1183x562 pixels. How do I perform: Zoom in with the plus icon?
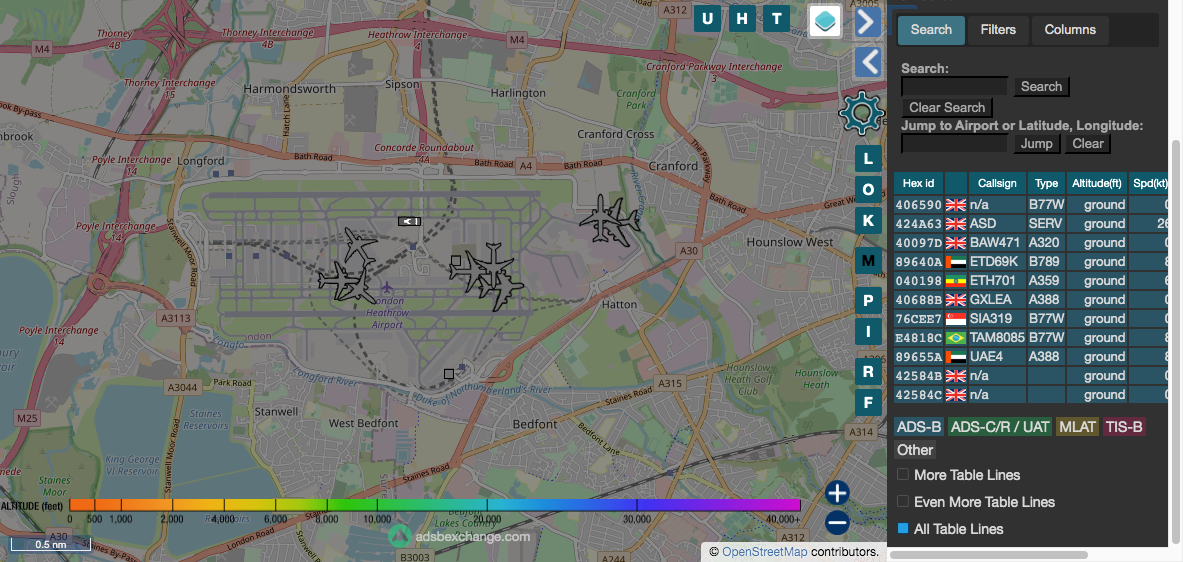[837, 493]
